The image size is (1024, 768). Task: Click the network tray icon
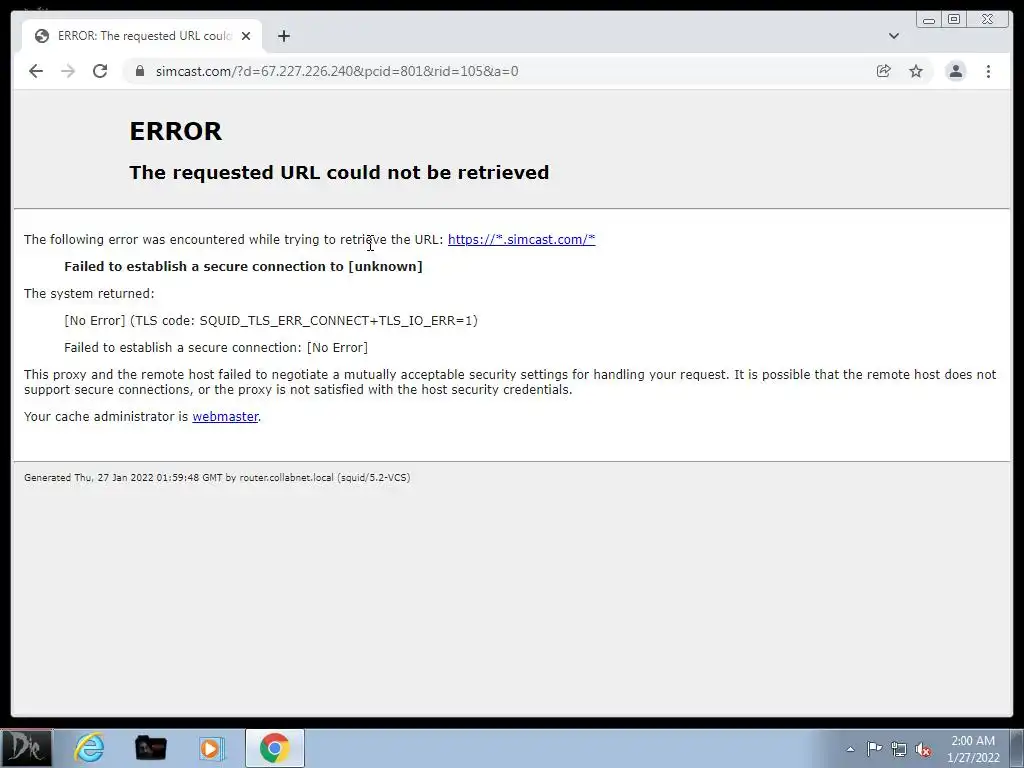[899, 749]
